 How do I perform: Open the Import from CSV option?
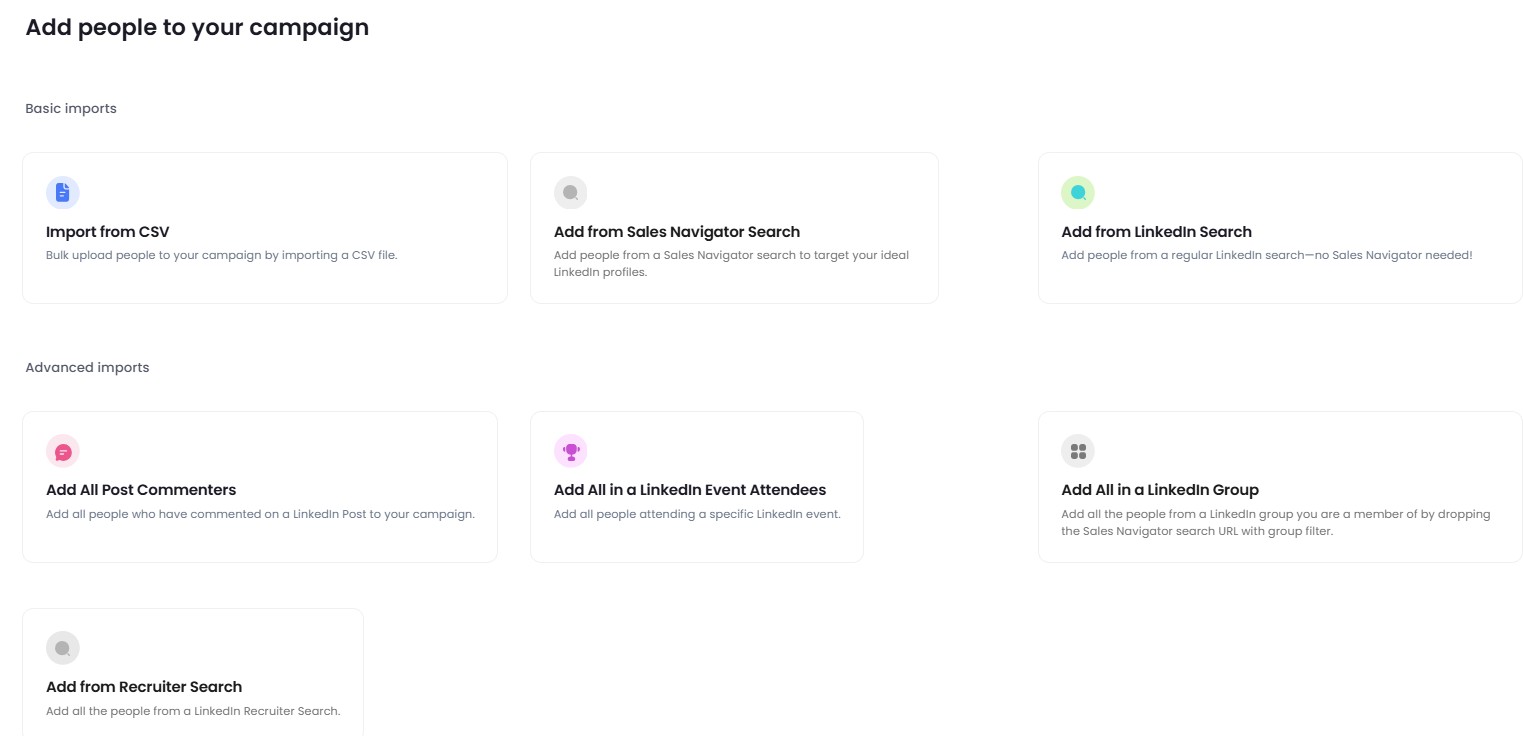pyautogui.click(x=107, y=231)
